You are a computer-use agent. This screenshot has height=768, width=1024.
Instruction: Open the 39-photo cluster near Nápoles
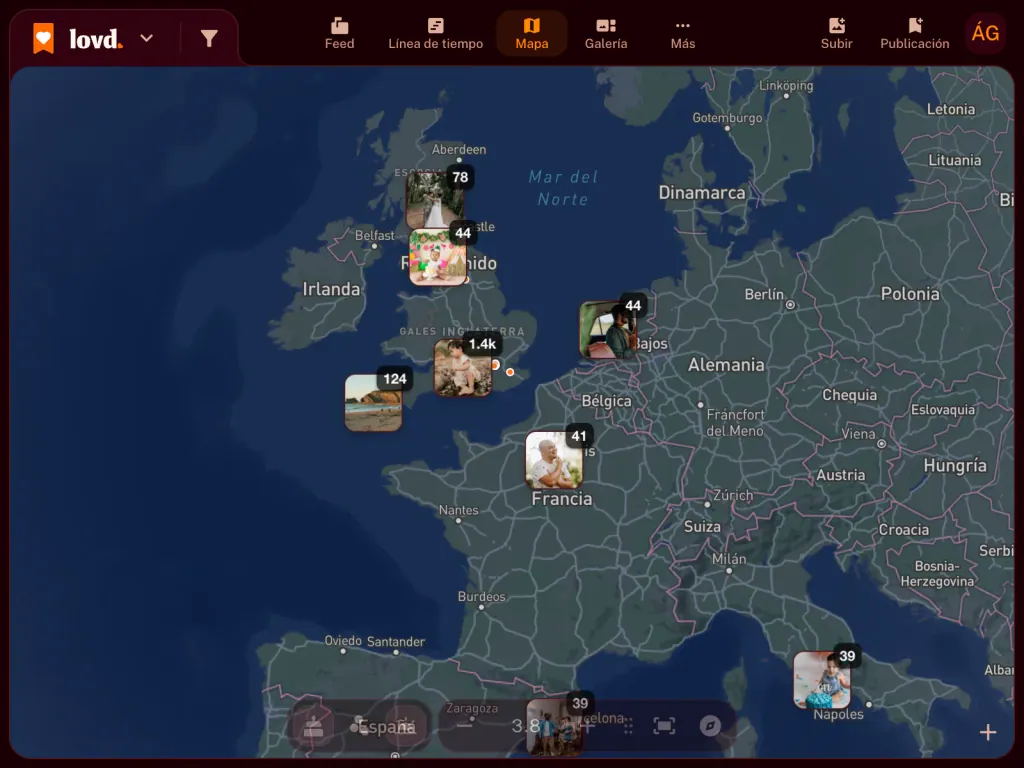click(822, 680)
